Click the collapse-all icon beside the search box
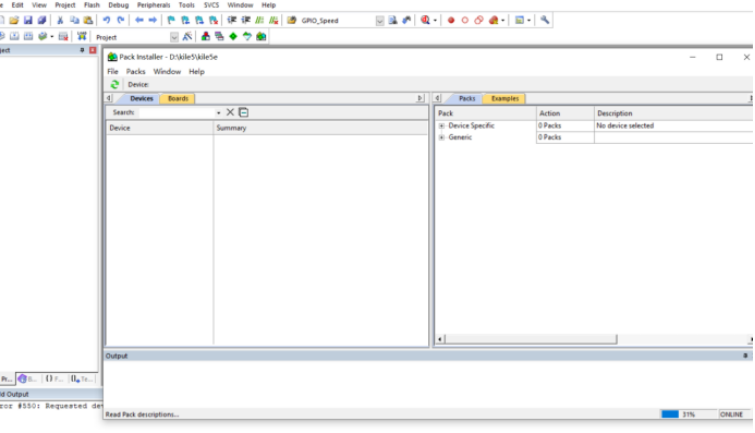Viewport: 755px width, 433px height. (x=243, y=113)
